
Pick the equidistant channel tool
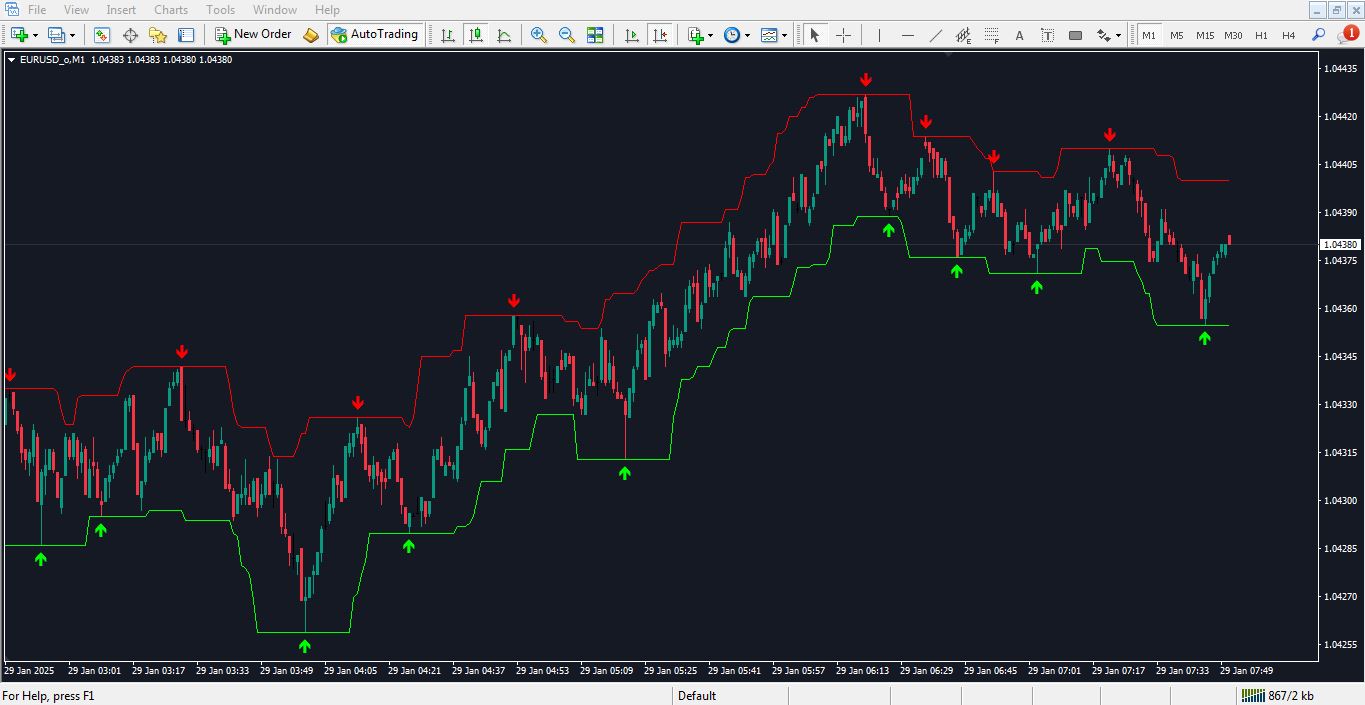[963, 35]
